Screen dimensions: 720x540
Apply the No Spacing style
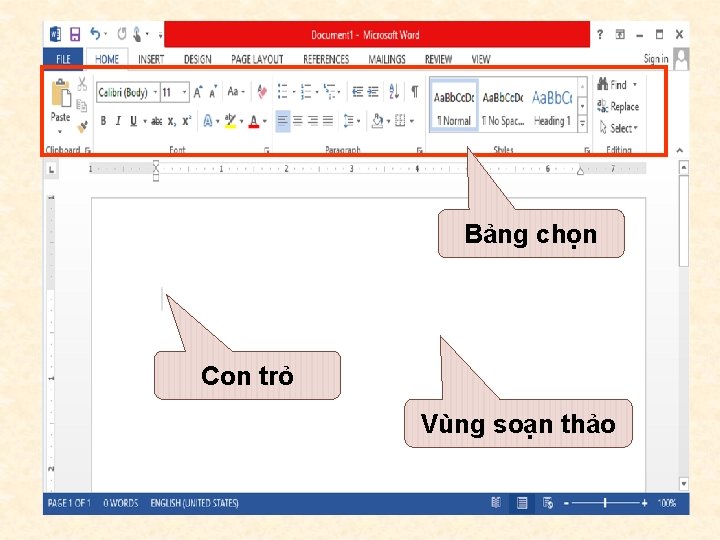point(503,107)
